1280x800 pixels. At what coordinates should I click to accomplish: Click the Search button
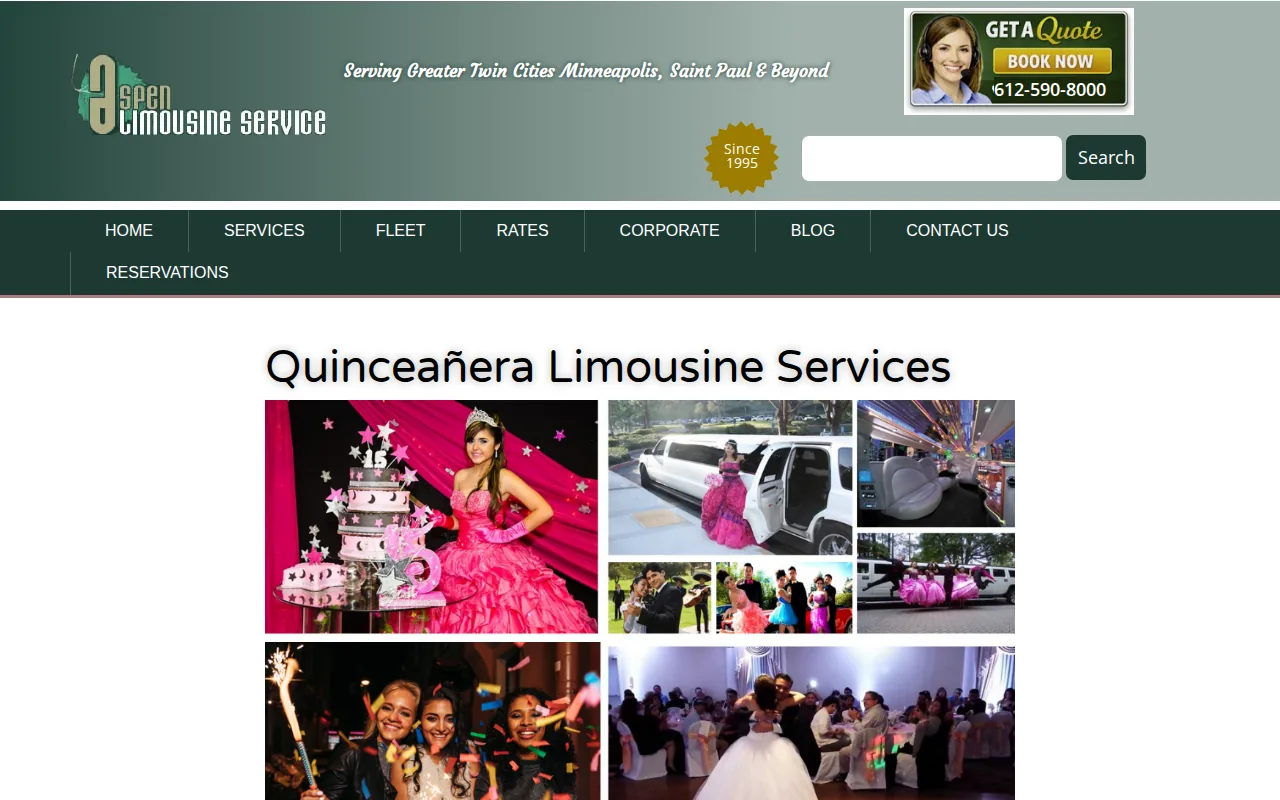1106,158
